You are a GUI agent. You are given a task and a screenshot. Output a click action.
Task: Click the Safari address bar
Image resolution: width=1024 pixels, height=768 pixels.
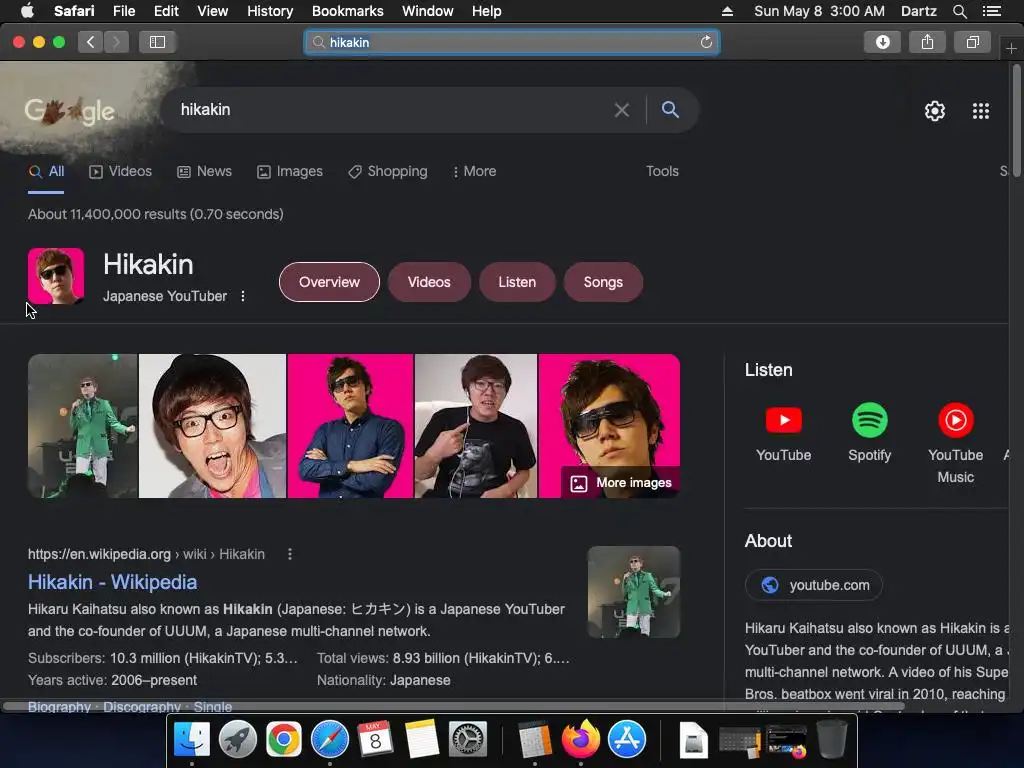pyautogui.click(x=511, y=42)
